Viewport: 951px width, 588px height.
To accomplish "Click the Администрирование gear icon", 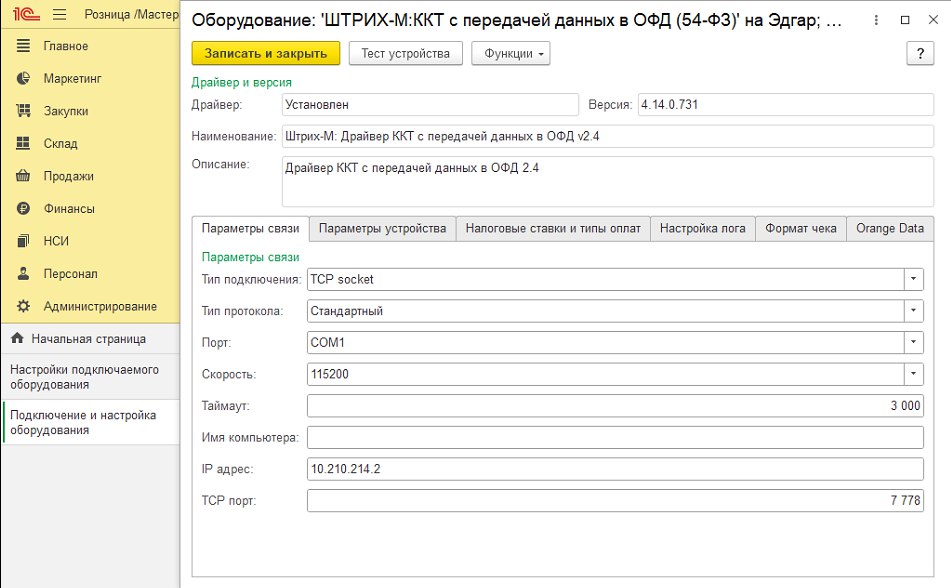I will pos(23,306).
